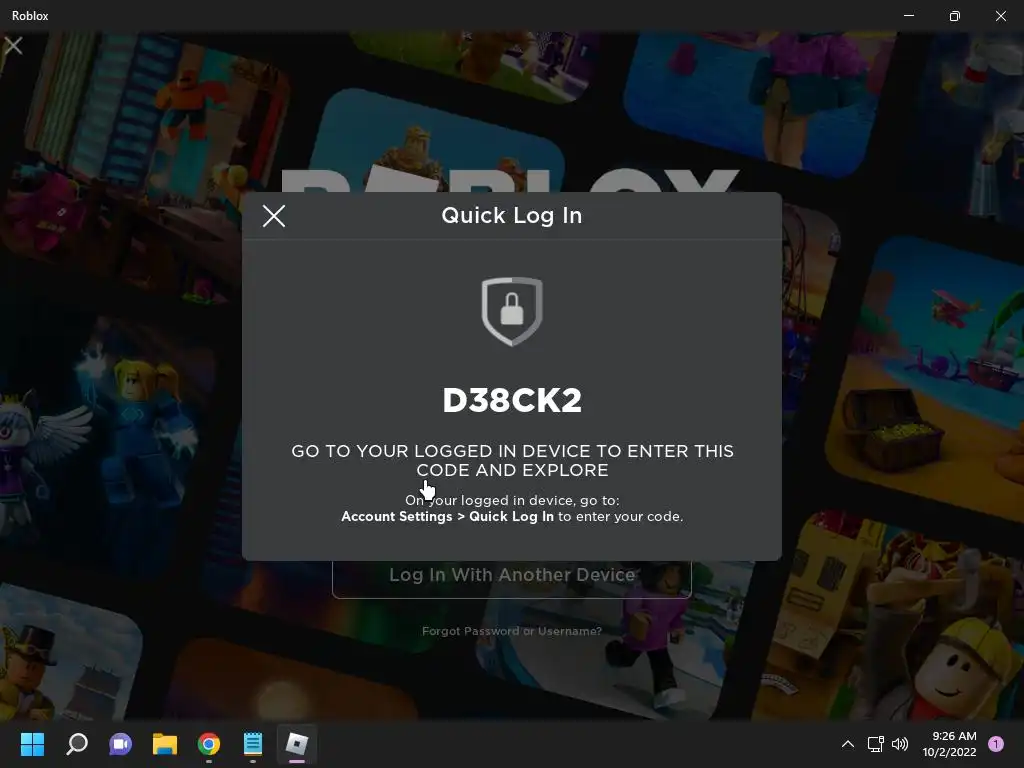Image resolution: width=1024 pixels, height=768 pixels.
Task: Close the login screen with the top-left X
Action: pos(13,45)
